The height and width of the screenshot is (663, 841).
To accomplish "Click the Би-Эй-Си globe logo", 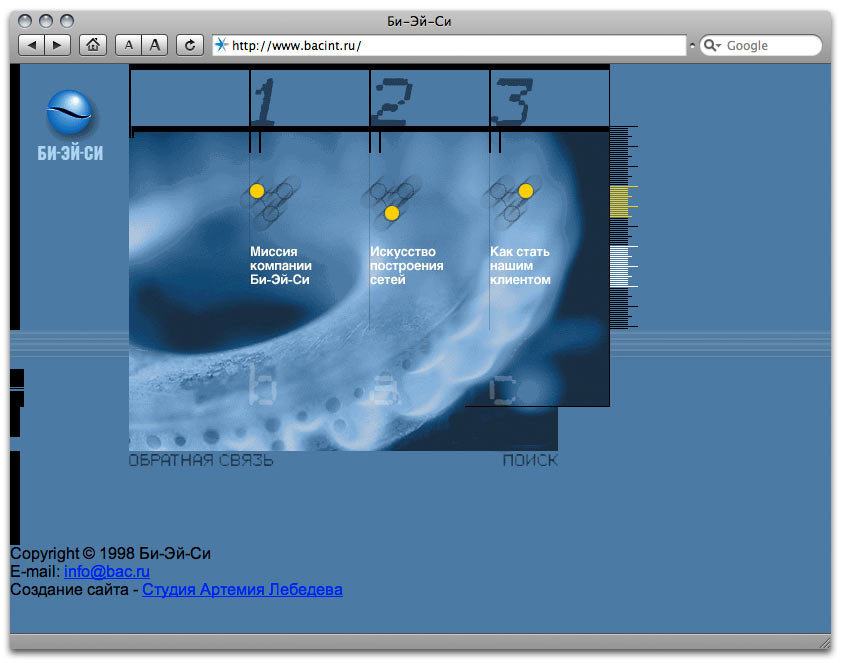I will click(72, 115).
